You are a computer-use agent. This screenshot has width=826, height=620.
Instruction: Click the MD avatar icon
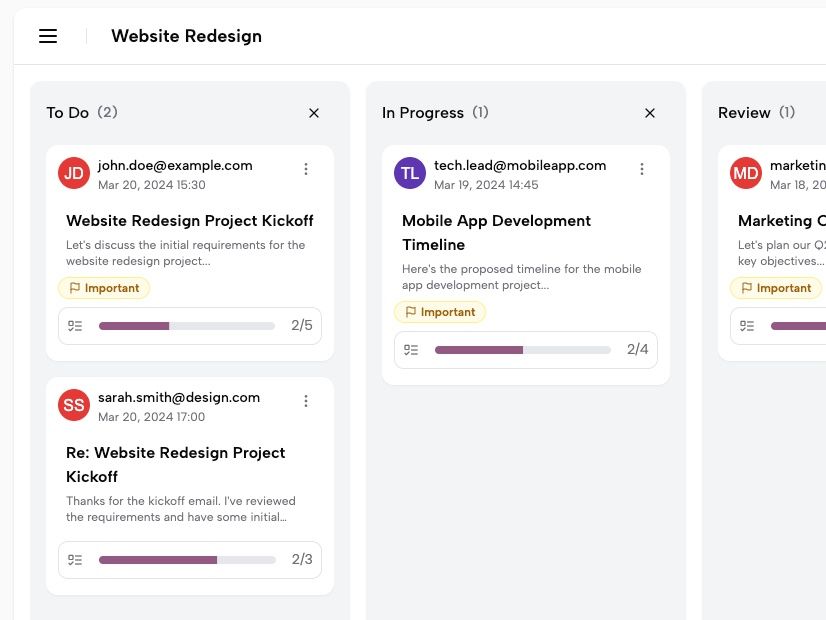[x=746, y=173]
